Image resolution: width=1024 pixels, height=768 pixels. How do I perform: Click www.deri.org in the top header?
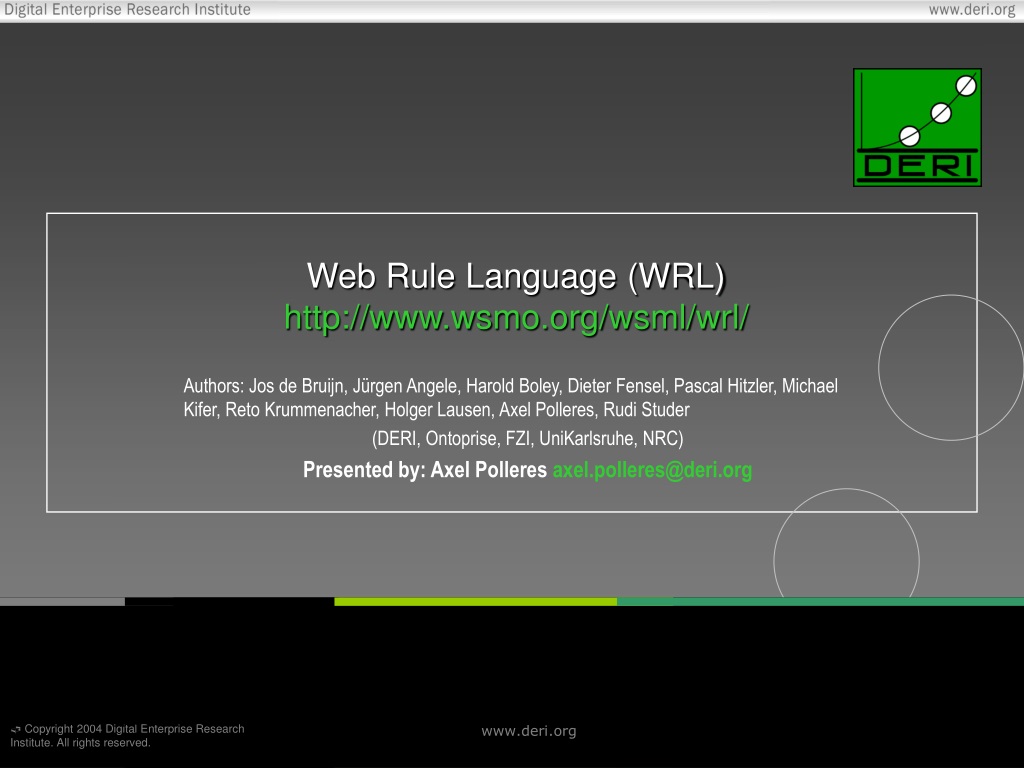972,10
